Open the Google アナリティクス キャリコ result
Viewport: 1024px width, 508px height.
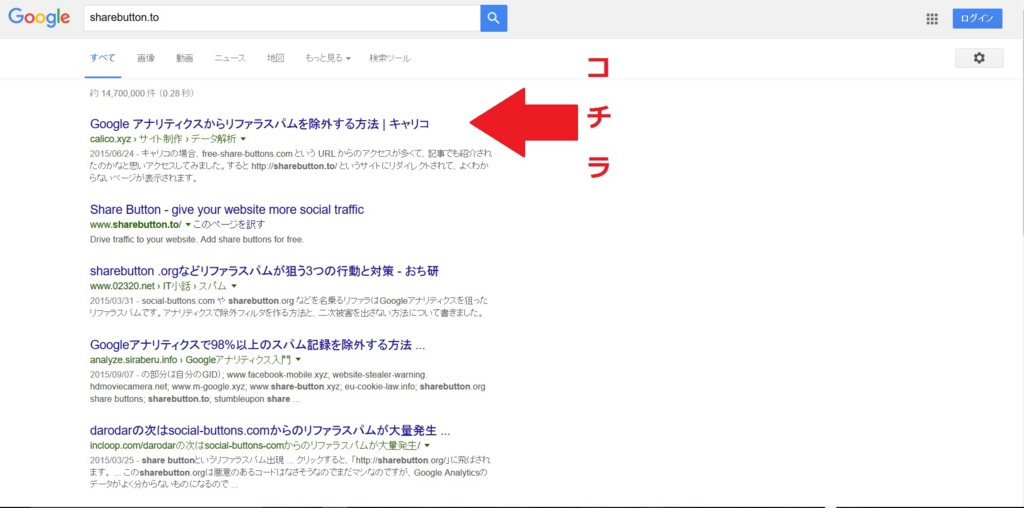pyautogui.click(x=259, y=124)
